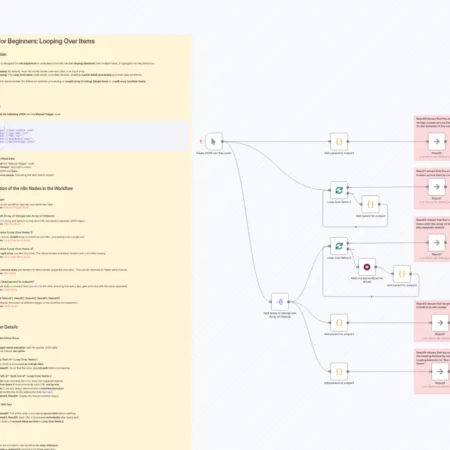Select the manual trigger node with the cursor icon

coord(214,141)
